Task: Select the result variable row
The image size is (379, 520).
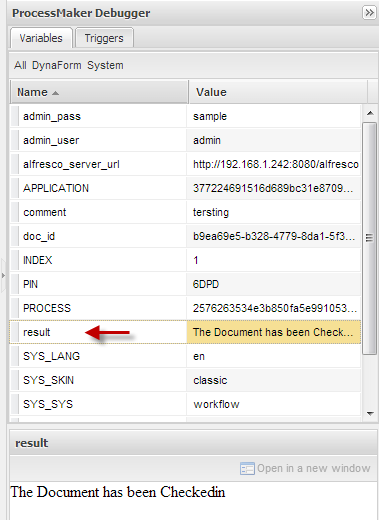Action: [x=185, y=332]
